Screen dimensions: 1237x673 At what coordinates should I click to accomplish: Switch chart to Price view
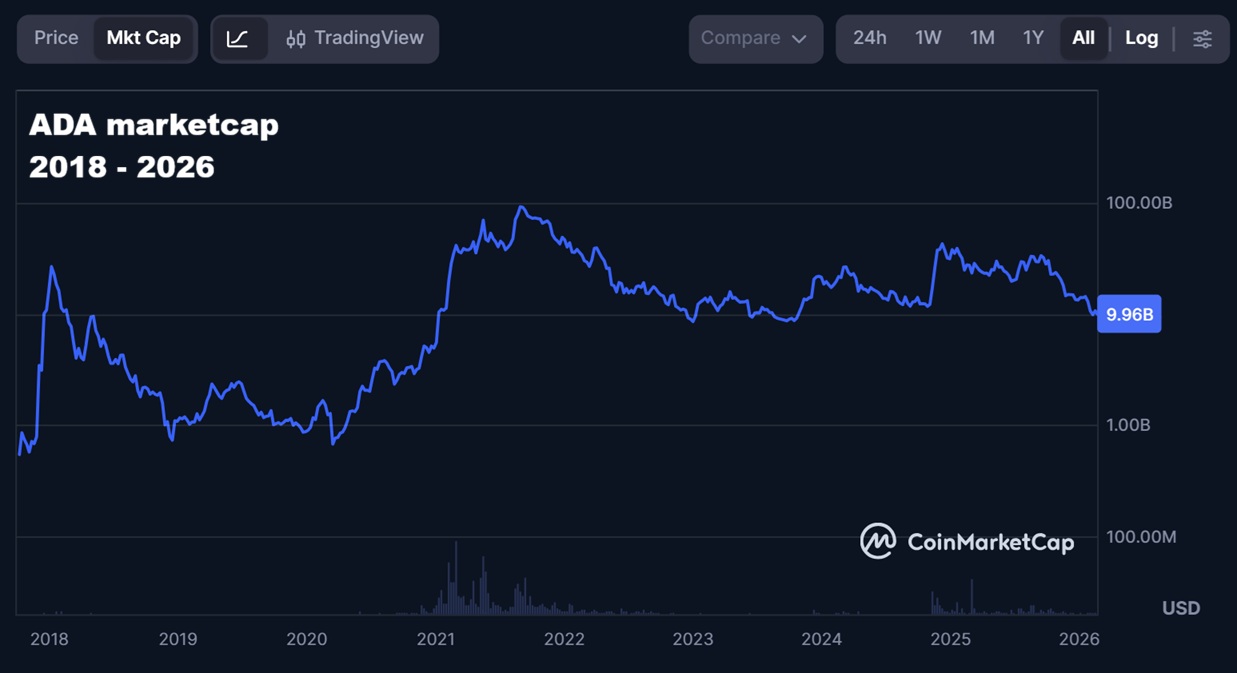[x=56, y=38]
